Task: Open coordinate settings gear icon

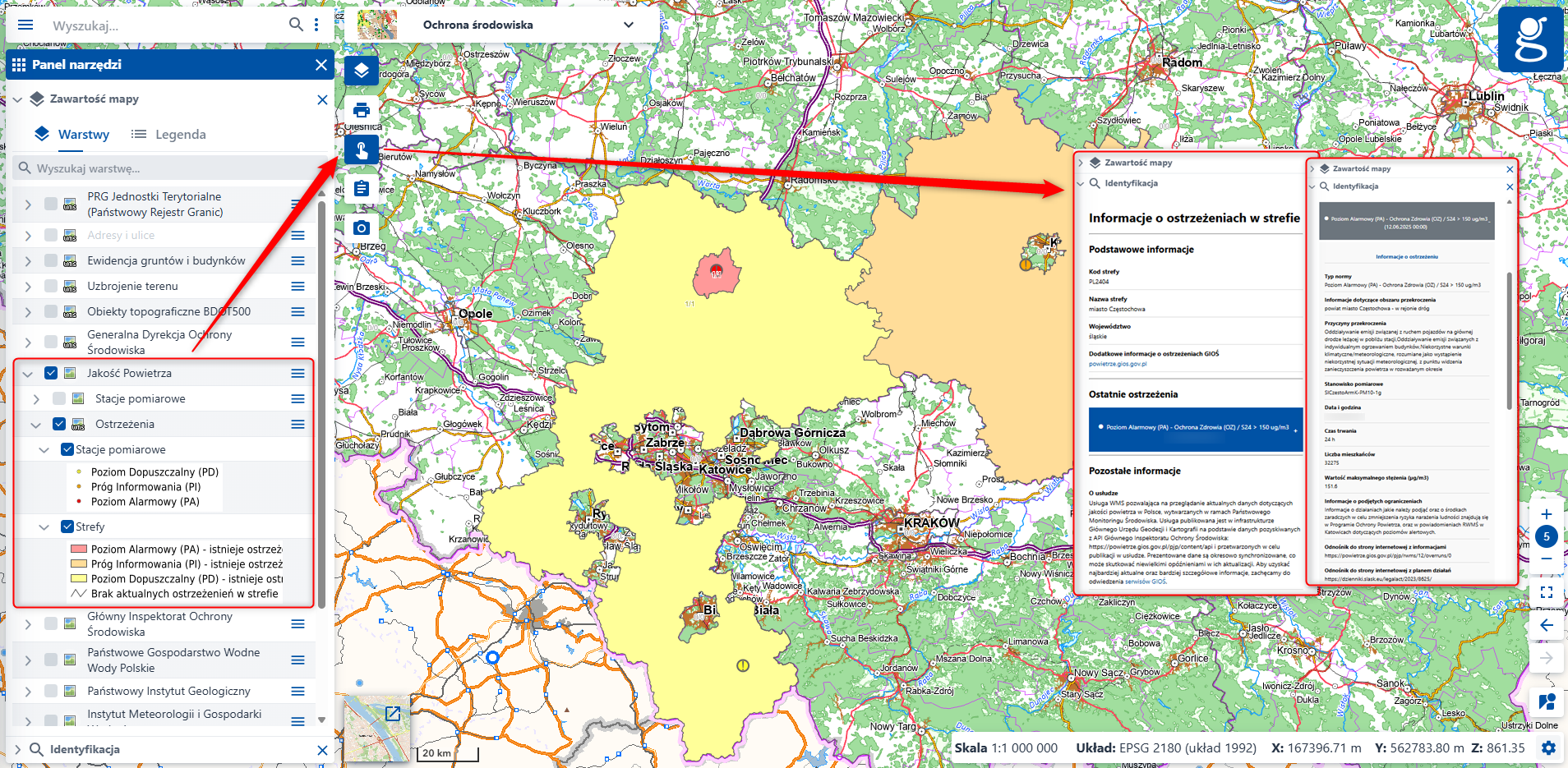Action: click(1548, 748)
